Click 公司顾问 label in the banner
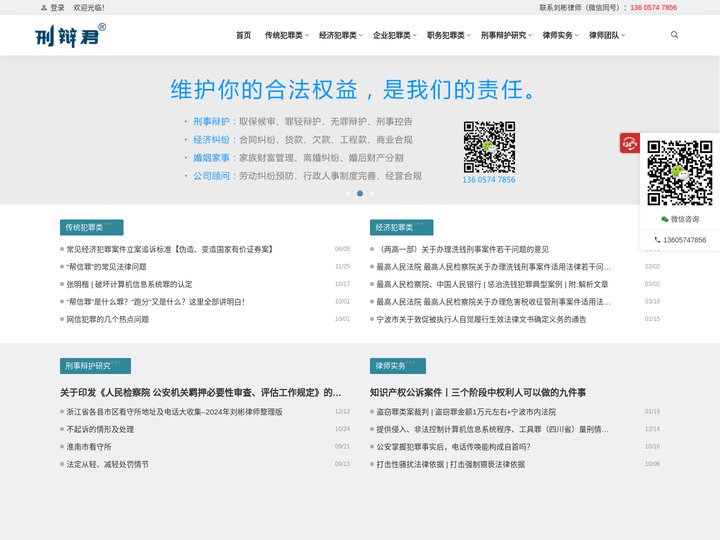This screenshot has width=720, height=540. tap(211, 176)
